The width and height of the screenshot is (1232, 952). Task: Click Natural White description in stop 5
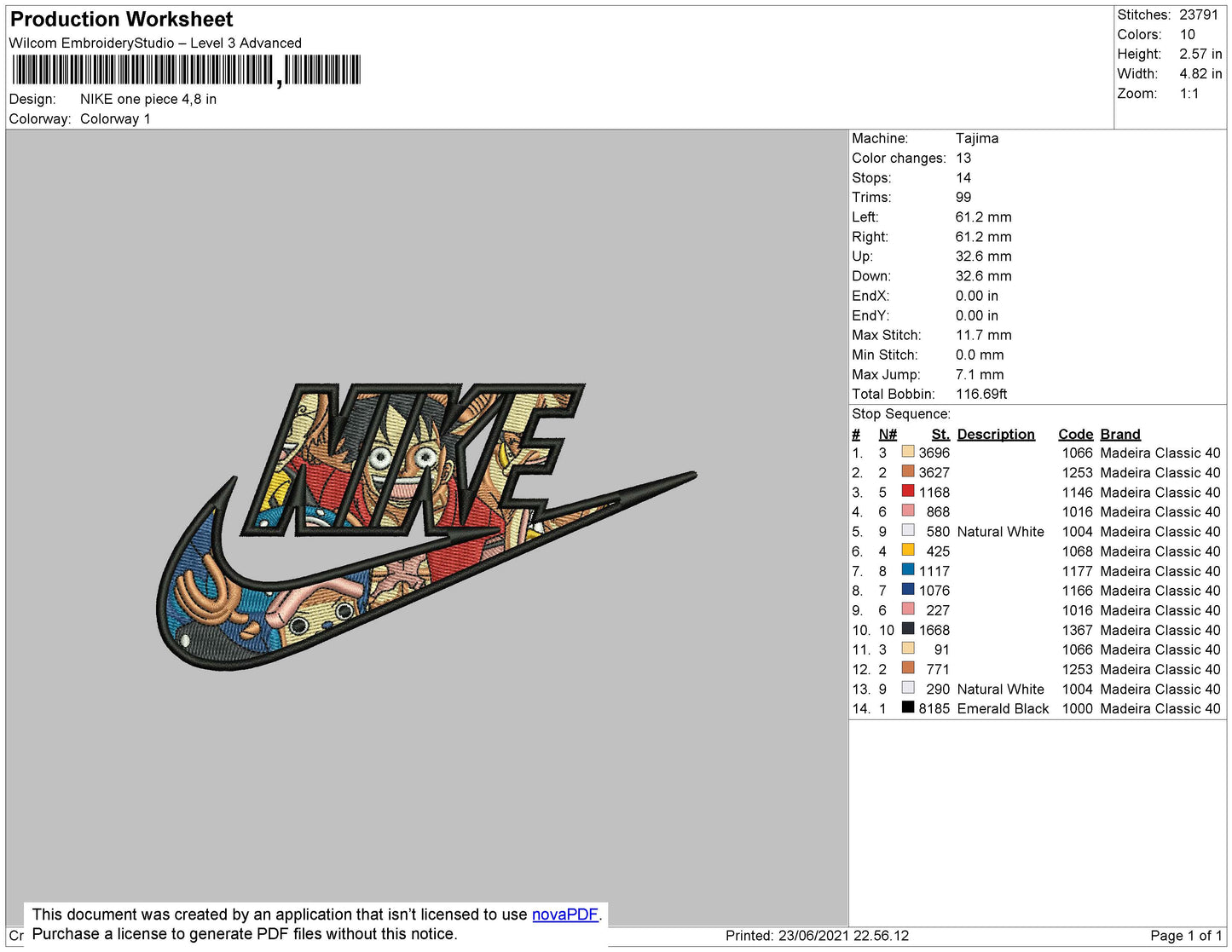pos(1000,531)
